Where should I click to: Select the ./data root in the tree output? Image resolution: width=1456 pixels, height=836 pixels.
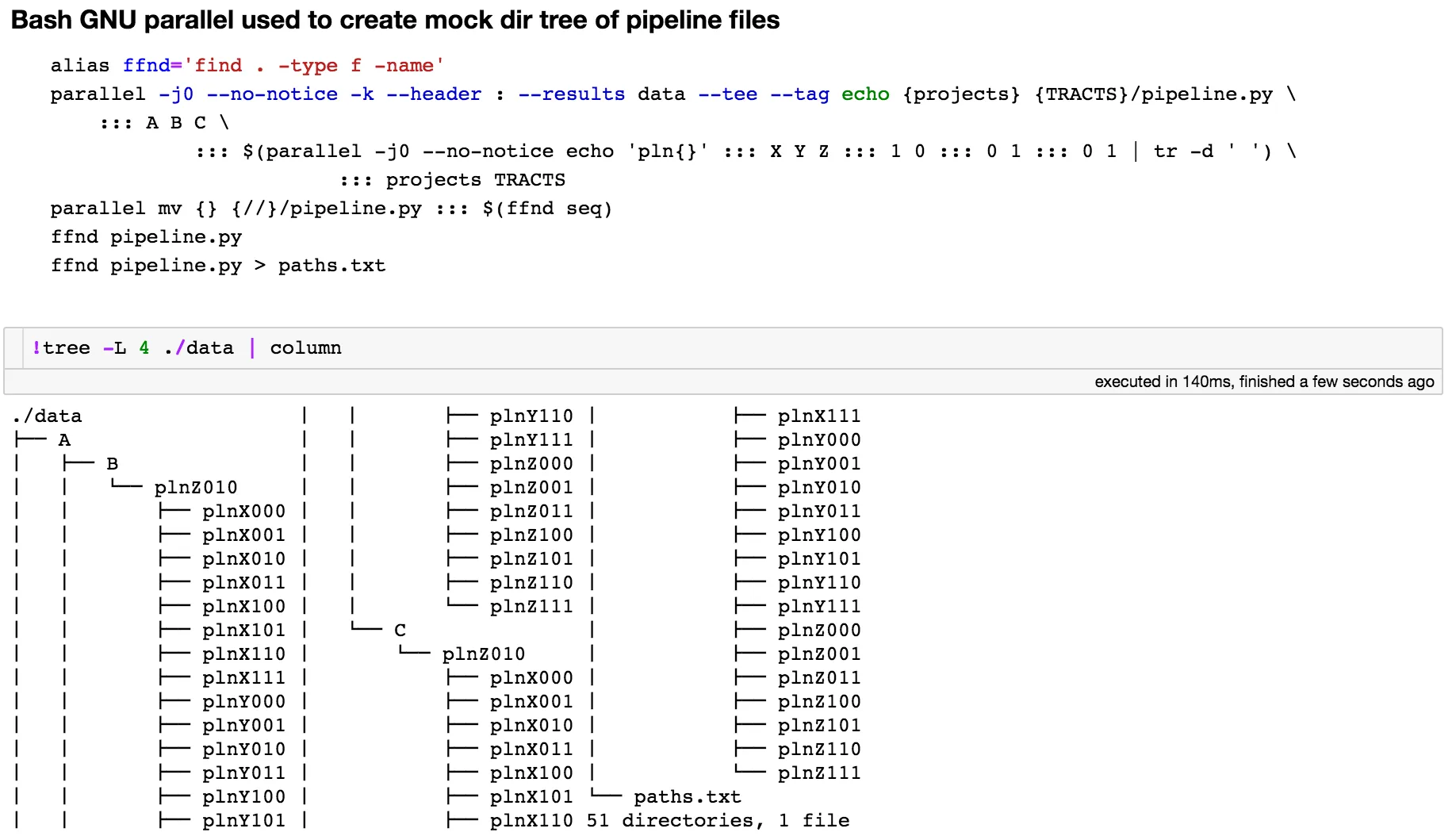tap(47, 416)
